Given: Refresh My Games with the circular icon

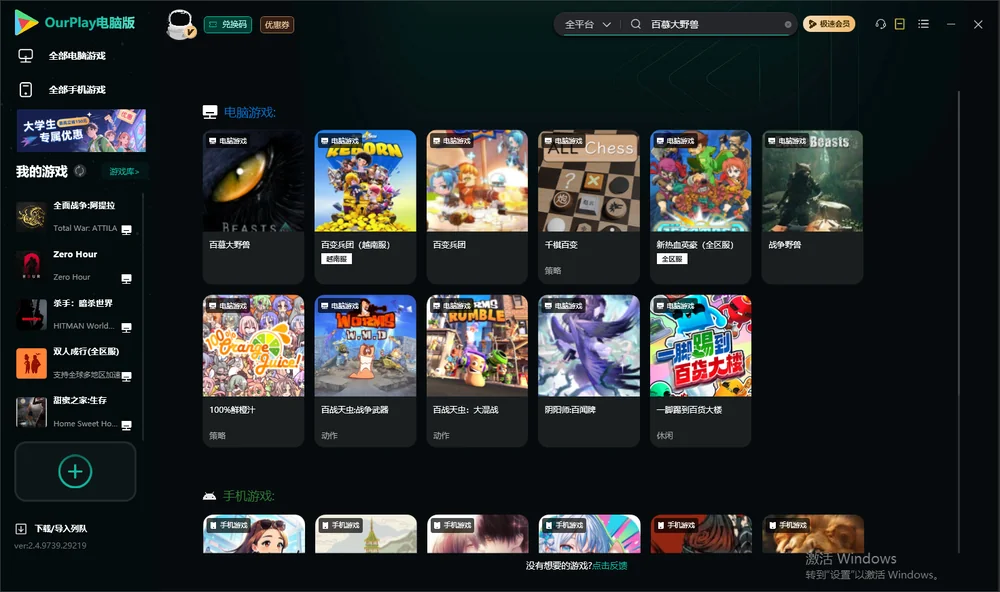Looking at the screenshot, I should 80,171.
